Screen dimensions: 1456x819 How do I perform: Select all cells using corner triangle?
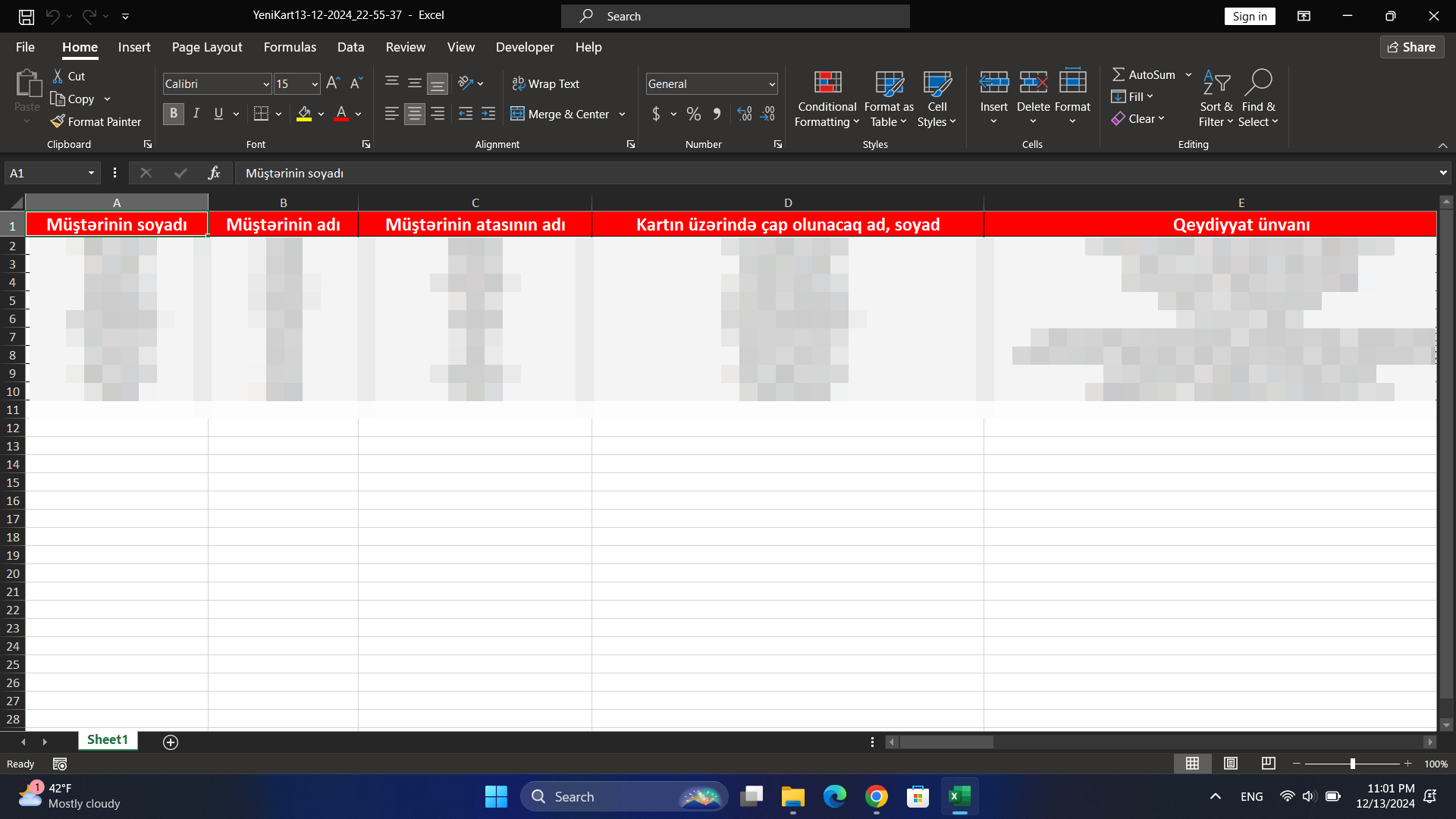pos(16,202)
